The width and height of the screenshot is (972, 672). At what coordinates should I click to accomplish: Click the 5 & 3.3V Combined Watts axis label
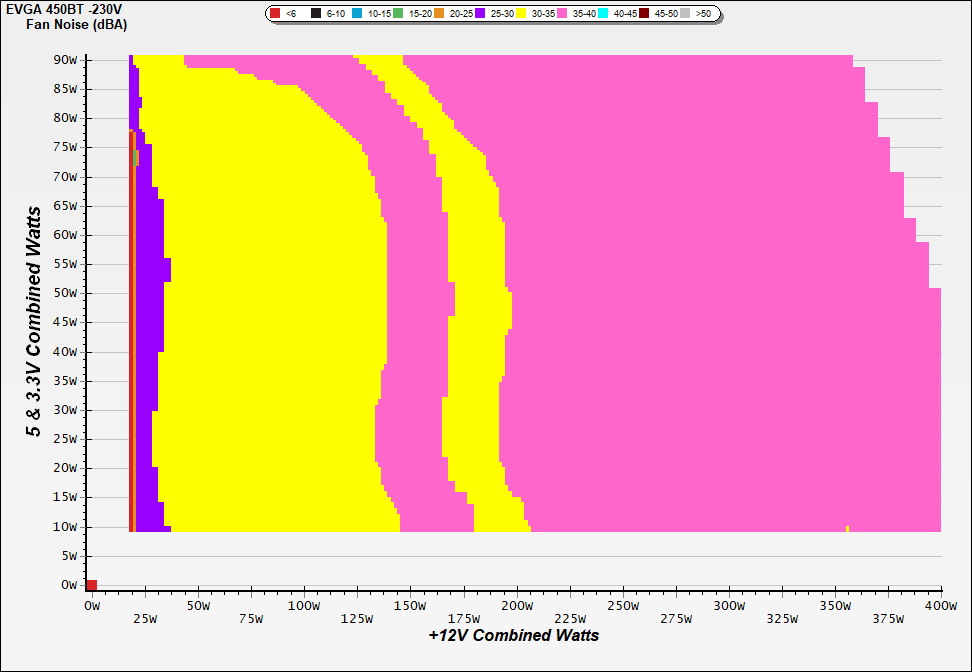(34, 321)
